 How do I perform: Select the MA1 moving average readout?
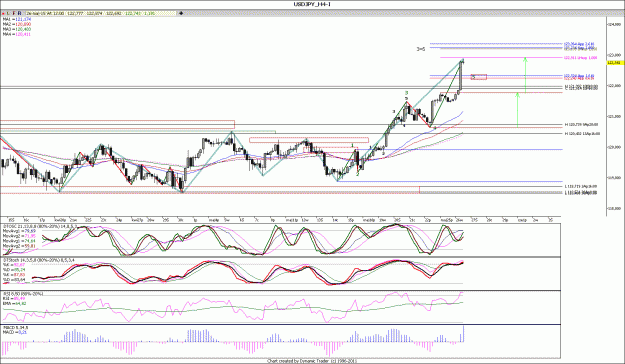(17, 19)
